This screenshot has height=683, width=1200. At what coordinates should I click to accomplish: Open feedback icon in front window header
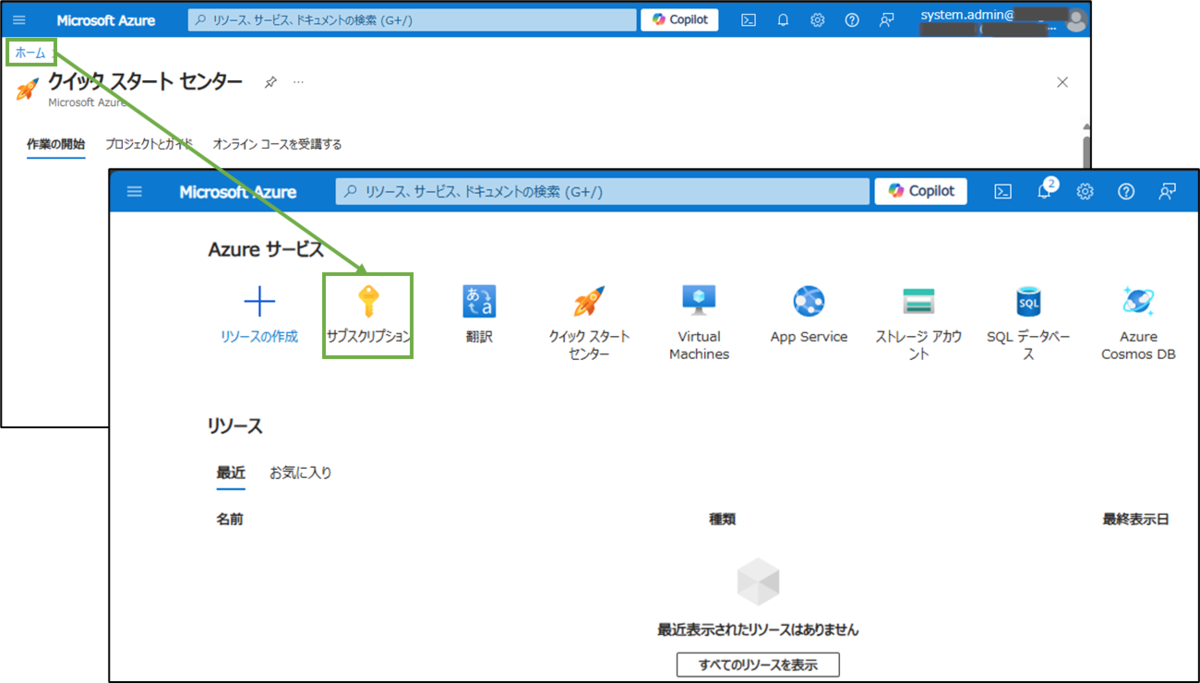tap(1167, 192)
